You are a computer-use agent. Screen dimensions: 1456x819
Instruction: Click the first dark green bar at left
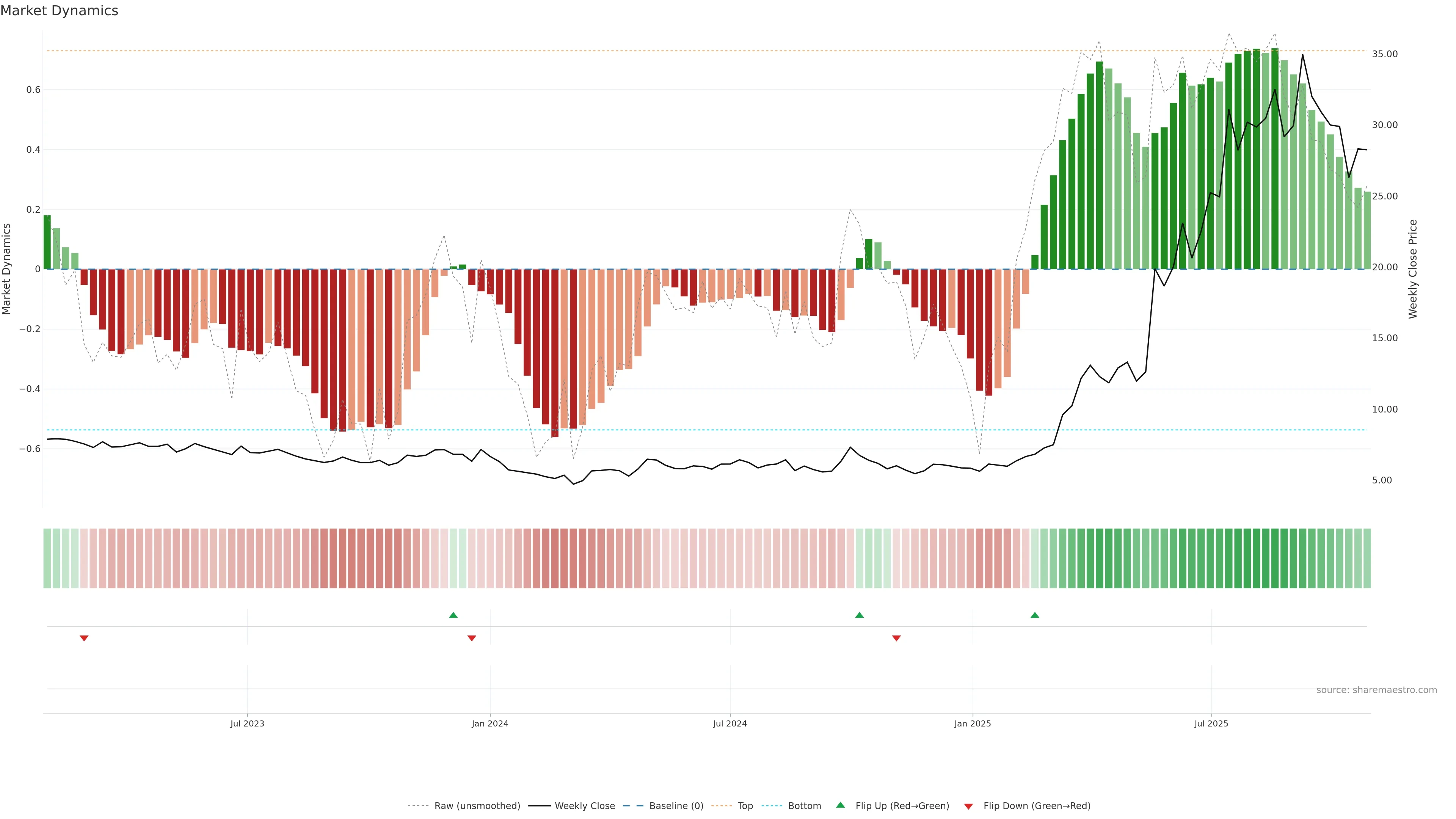pos(47,242)
